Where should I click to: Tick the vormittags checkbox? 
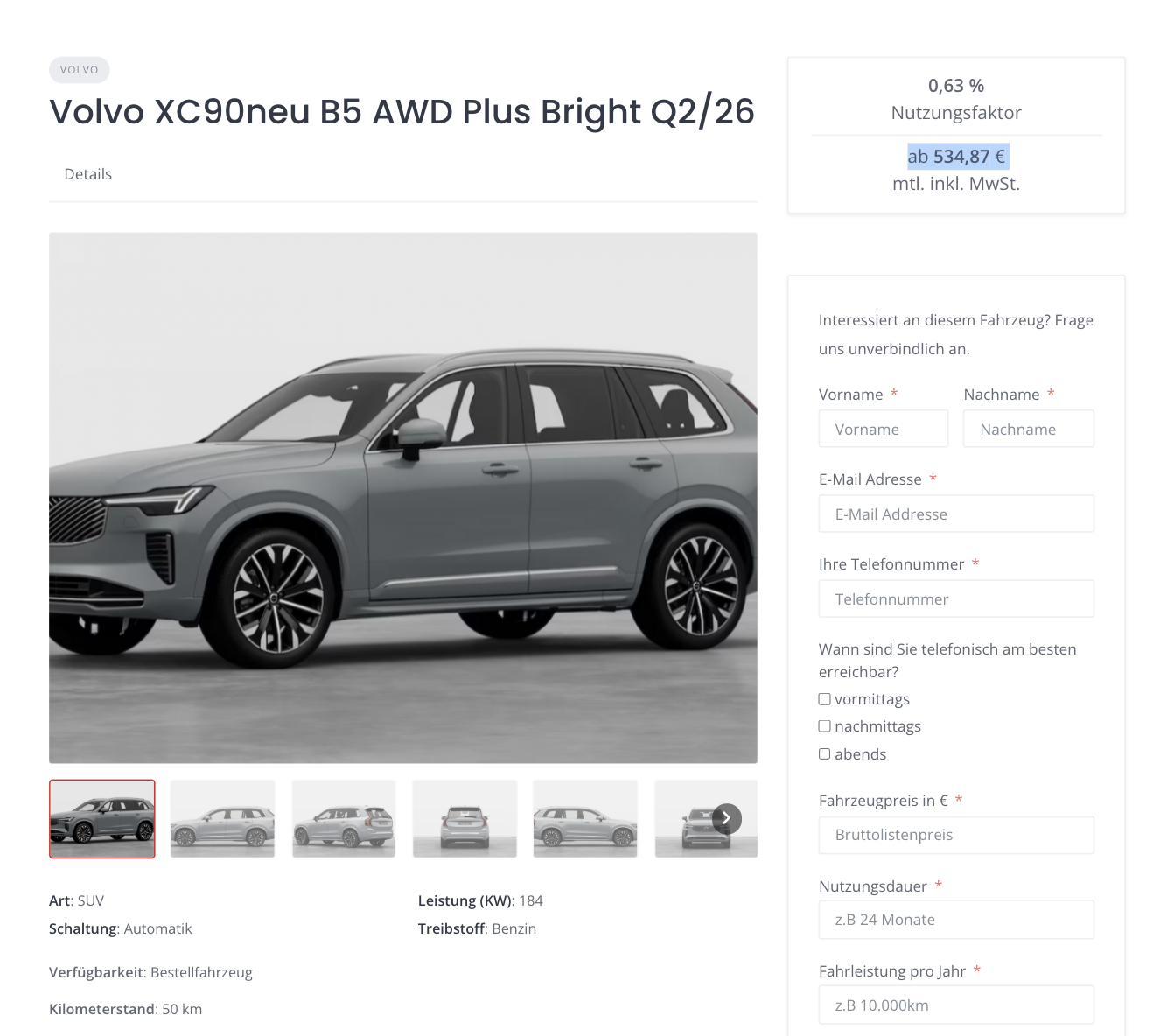(824, 699)
